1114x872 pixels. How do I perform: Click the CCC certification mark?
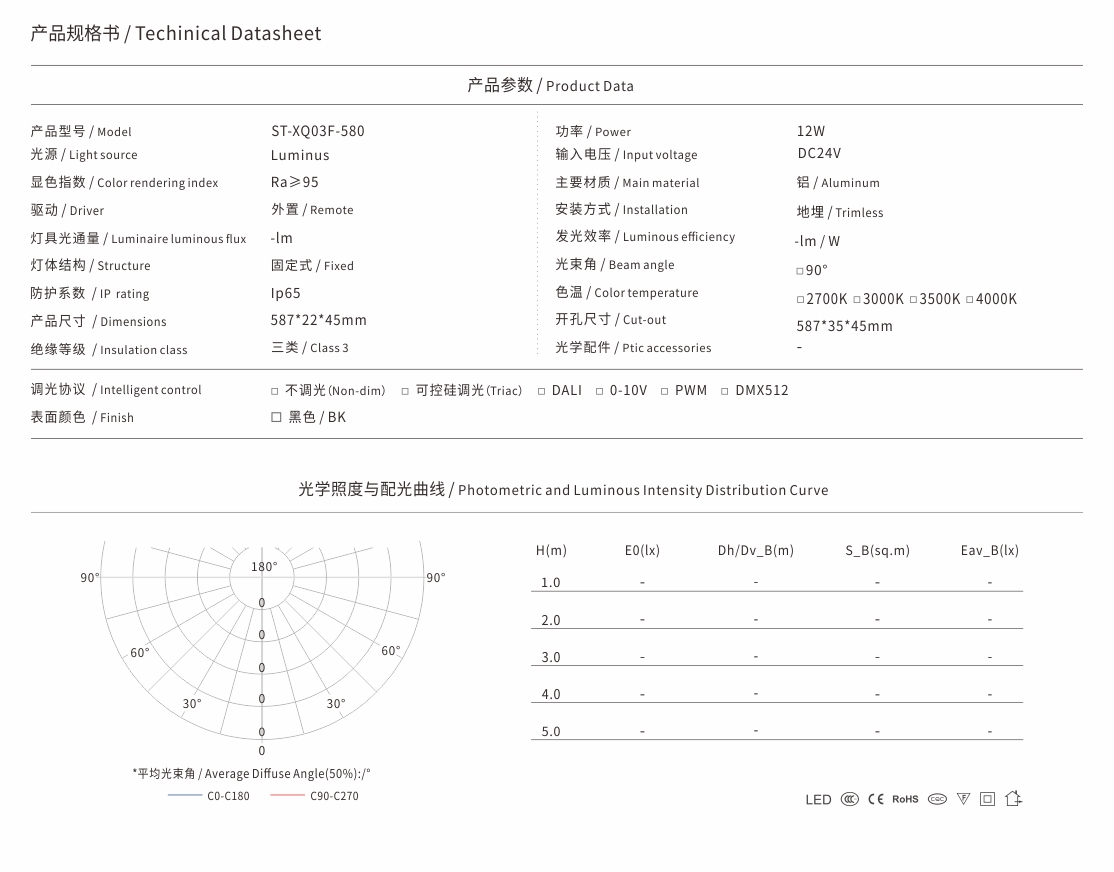click(850, 800)
